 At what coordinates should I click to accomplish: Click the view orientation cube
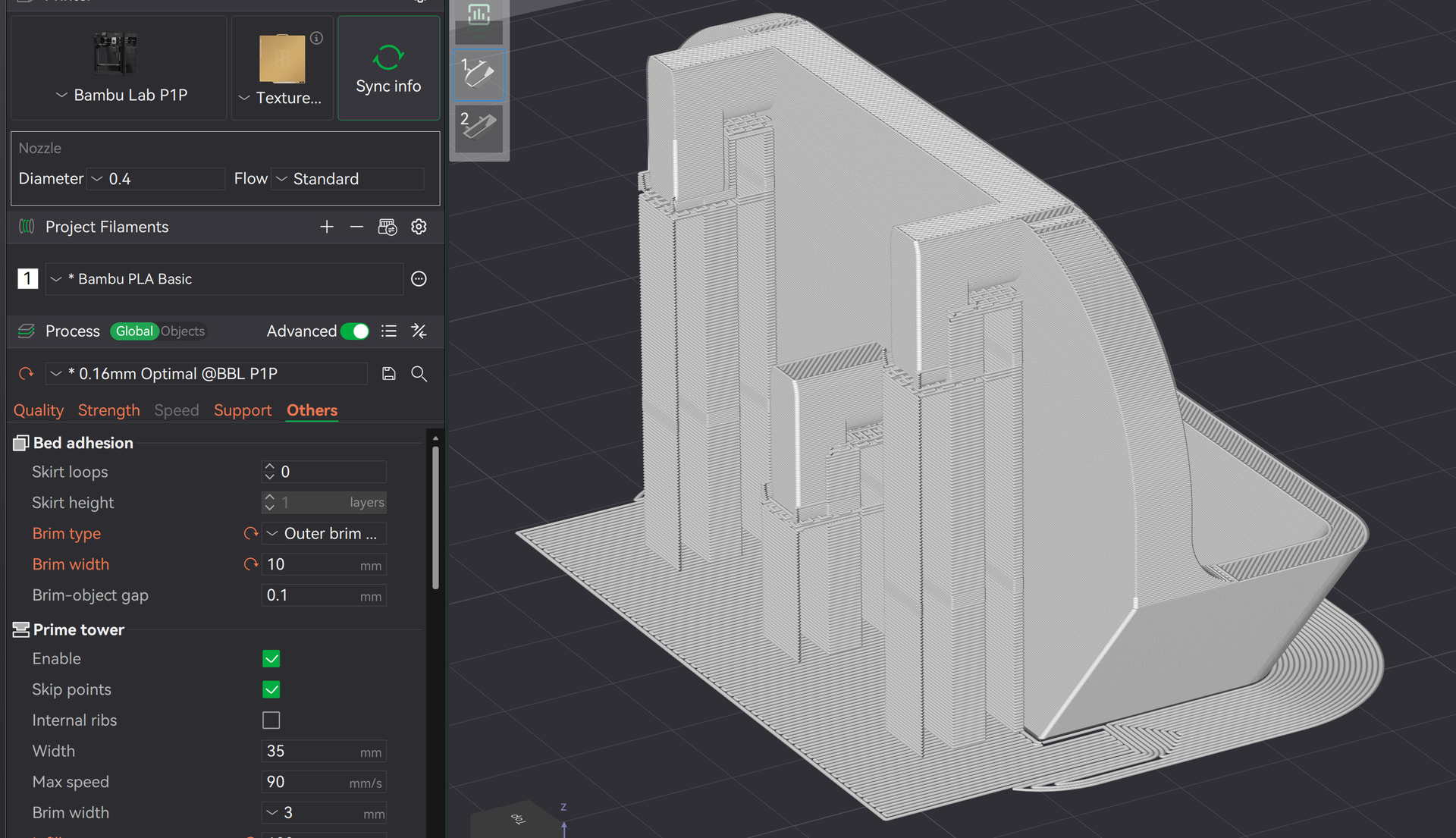[x=516, y=819]
